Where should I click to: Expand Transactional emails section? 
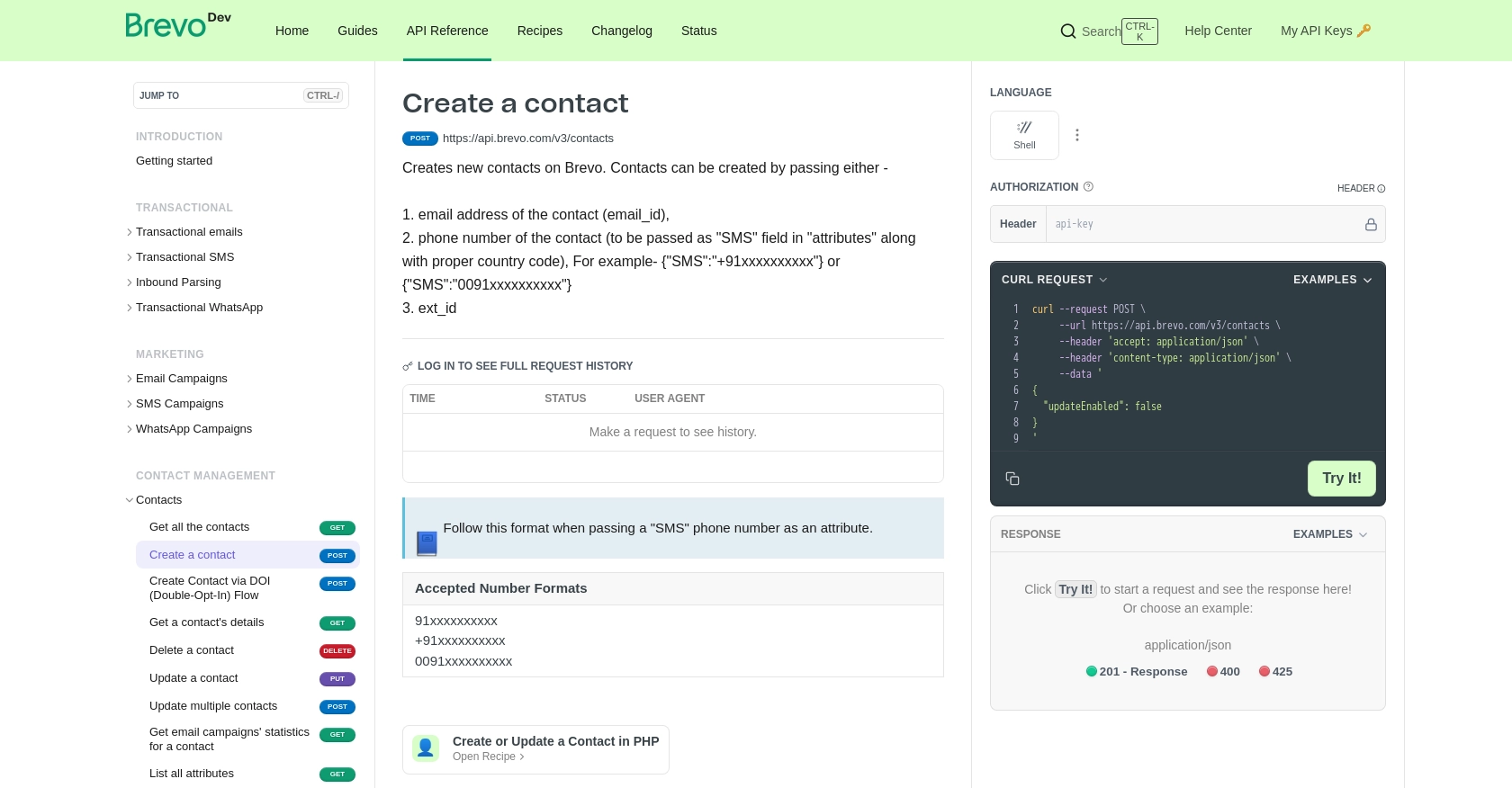click(130, 232)
